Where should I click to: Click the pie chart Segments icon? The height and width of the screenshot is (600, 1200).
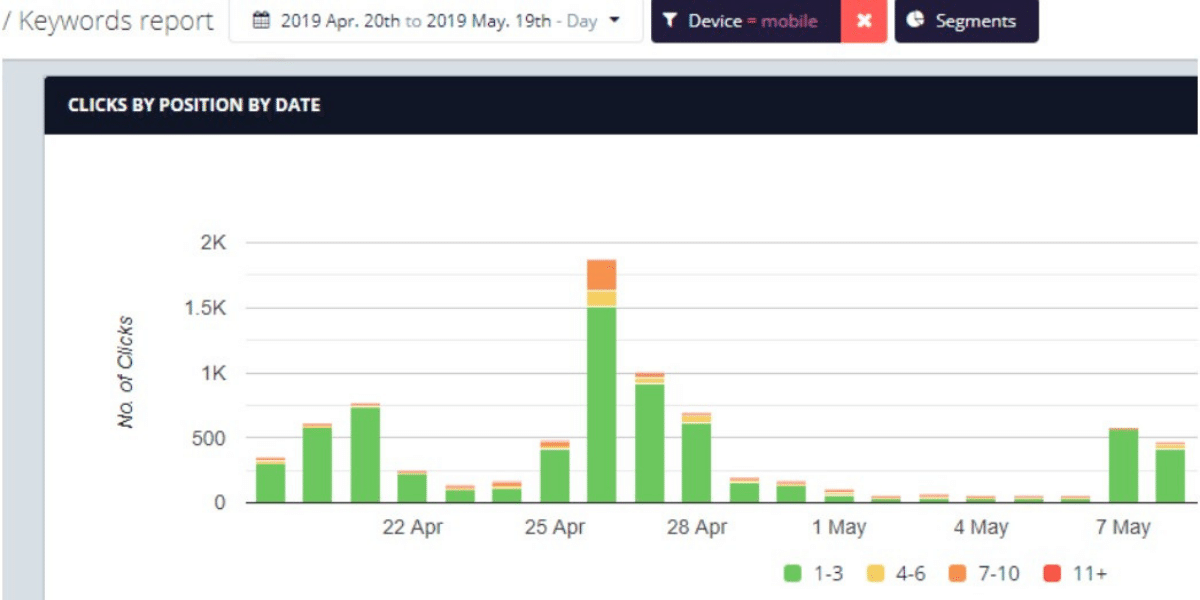(x=916, y=21)
